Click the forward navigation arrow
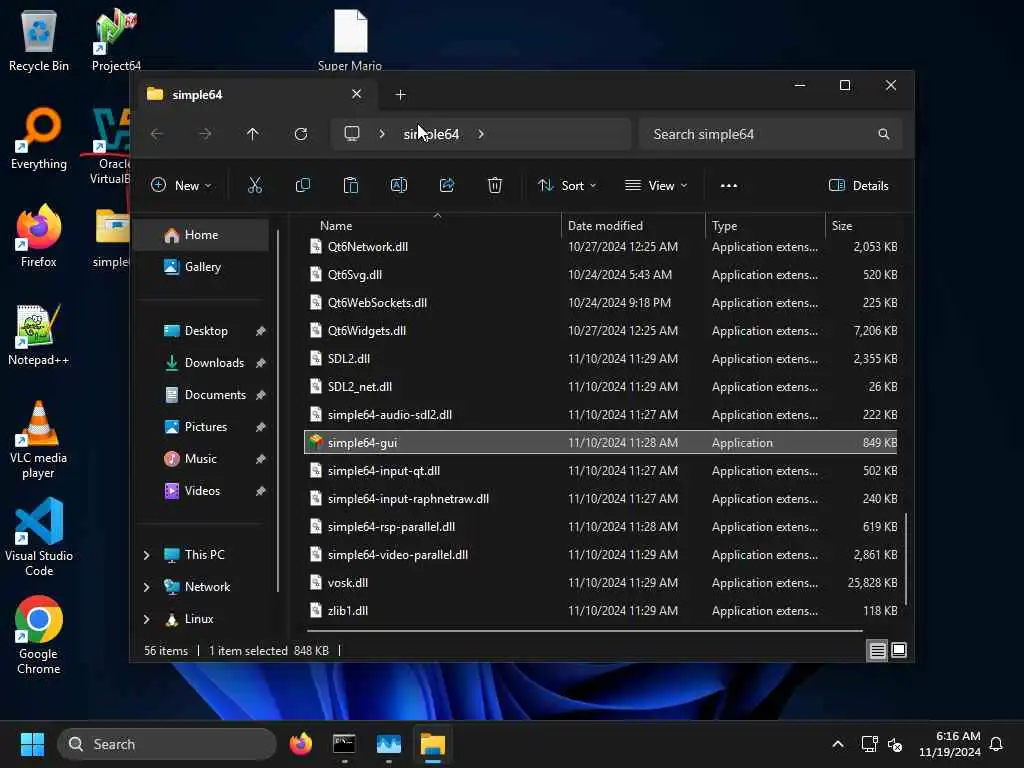Viewport: 1024px width, 768px height. pos(205,134)
